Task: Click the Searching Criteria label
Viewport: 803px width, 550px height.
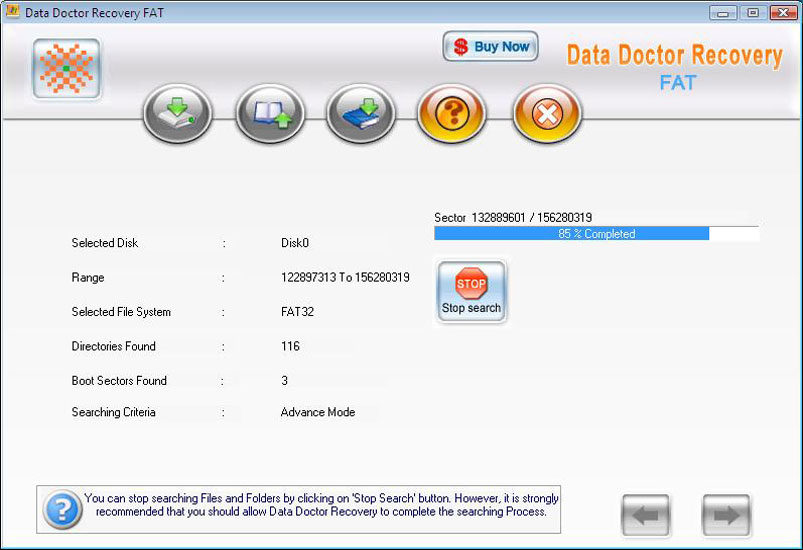Action: (114, 412)
